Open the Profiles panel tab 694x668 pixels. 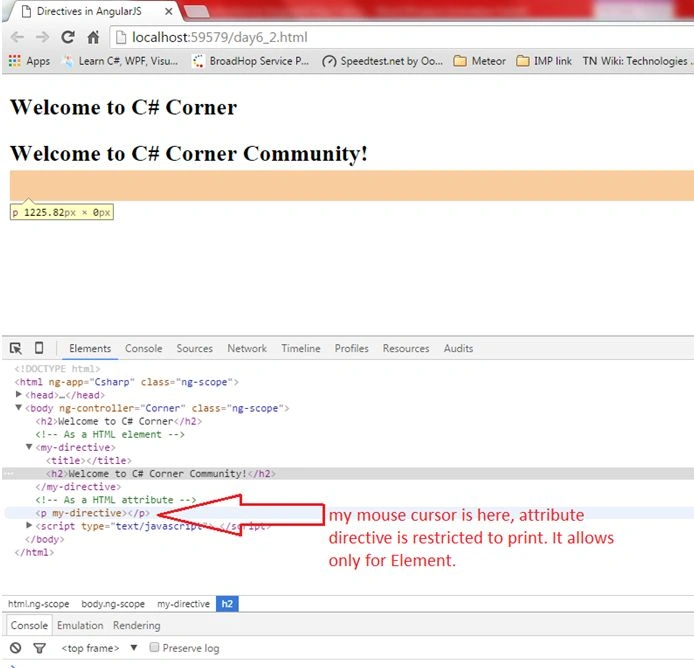click(x=351, y=348)
